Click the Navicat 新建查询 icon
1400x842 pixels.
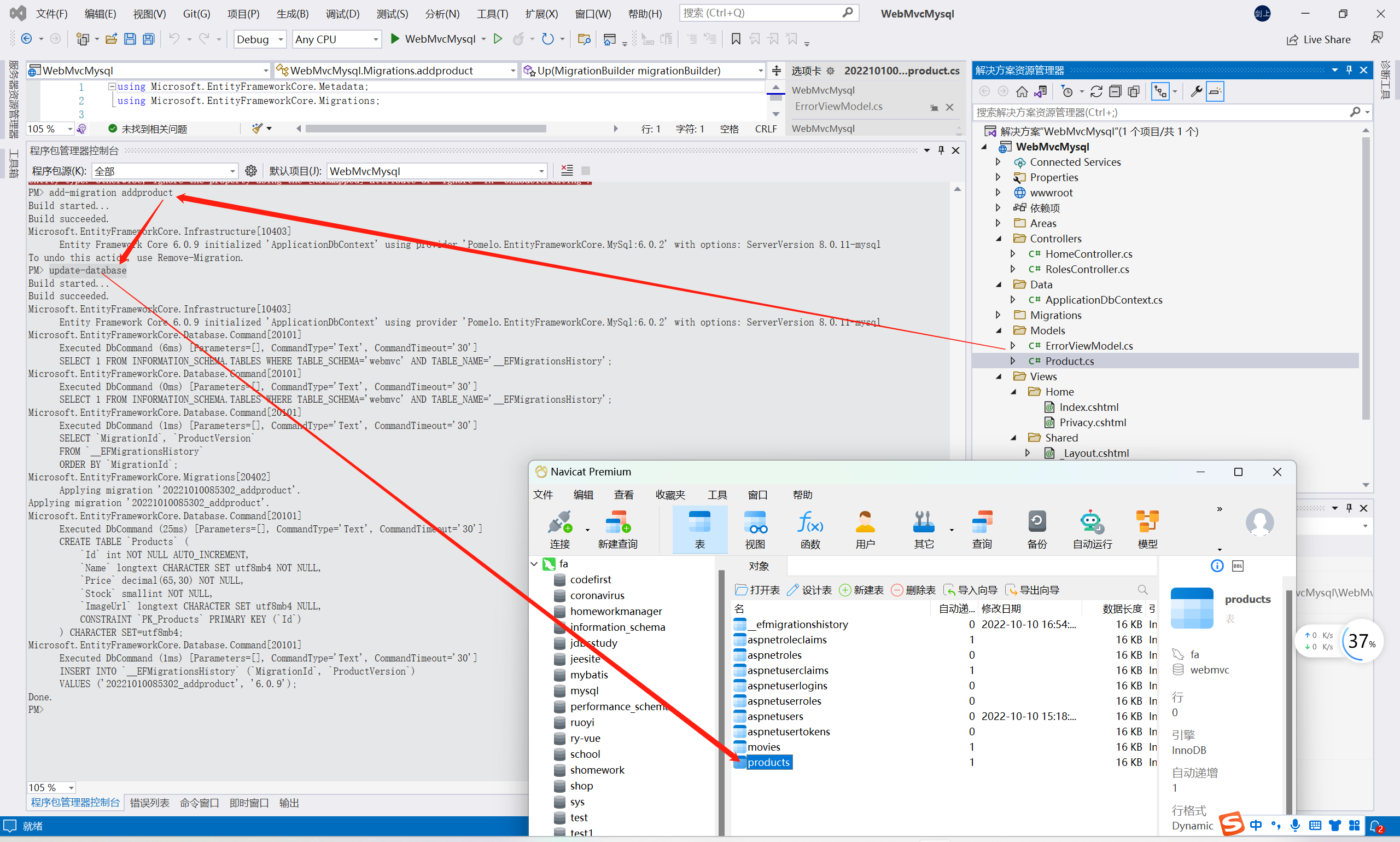617,522
